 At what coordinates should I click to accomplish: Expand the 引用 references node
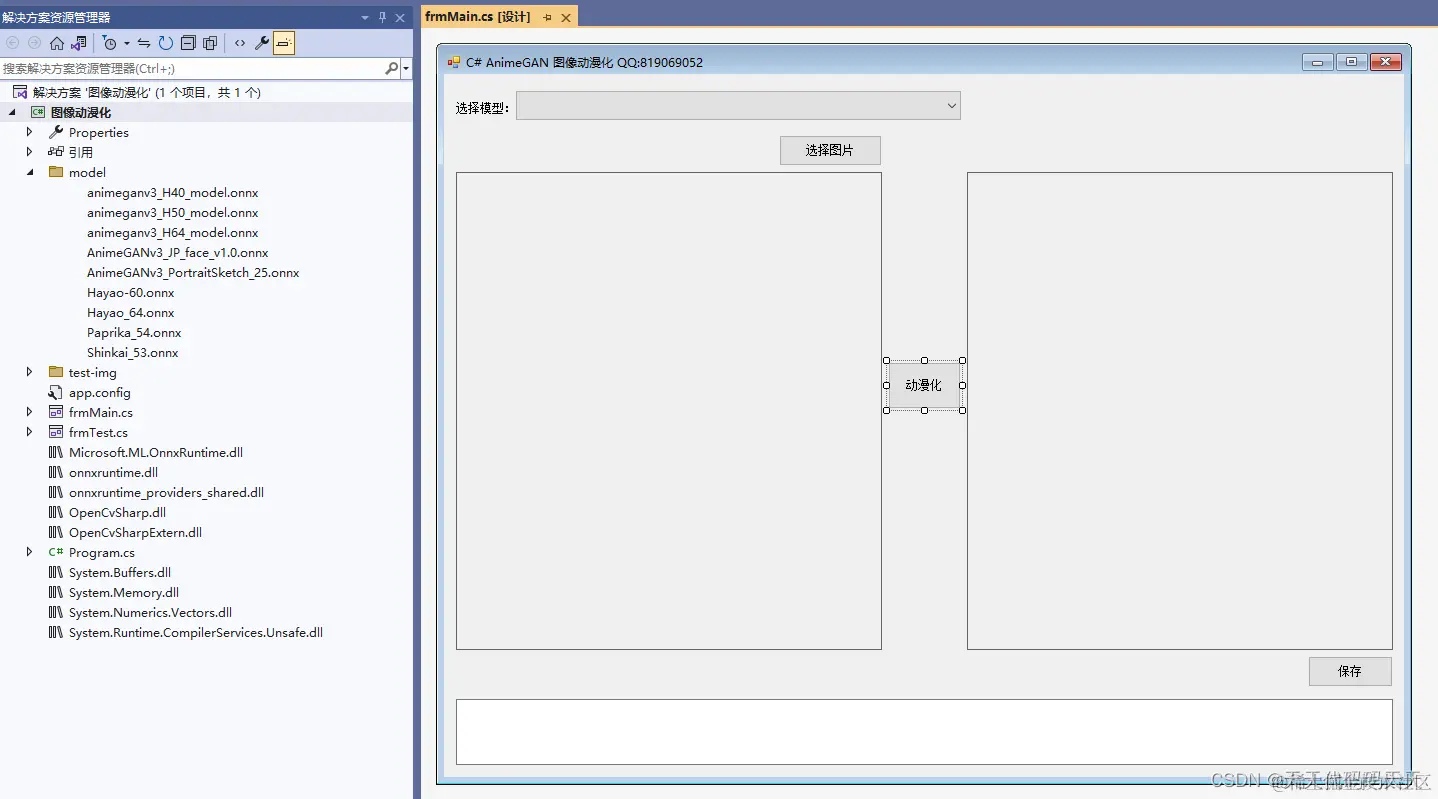point(30,152)
